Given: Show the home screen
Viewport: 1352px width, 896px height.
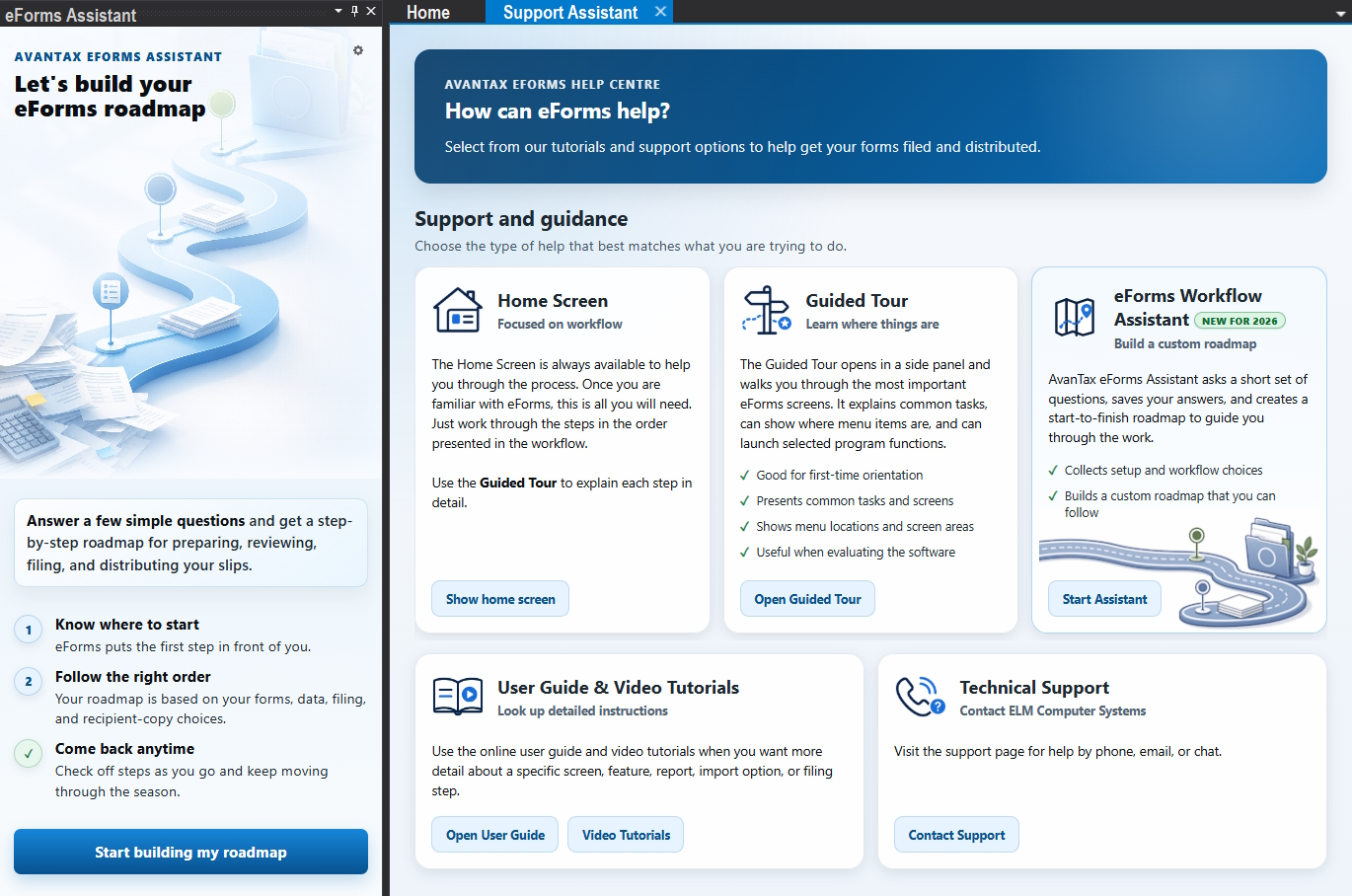Looking at the screenshot, I should tap(500, 599).
